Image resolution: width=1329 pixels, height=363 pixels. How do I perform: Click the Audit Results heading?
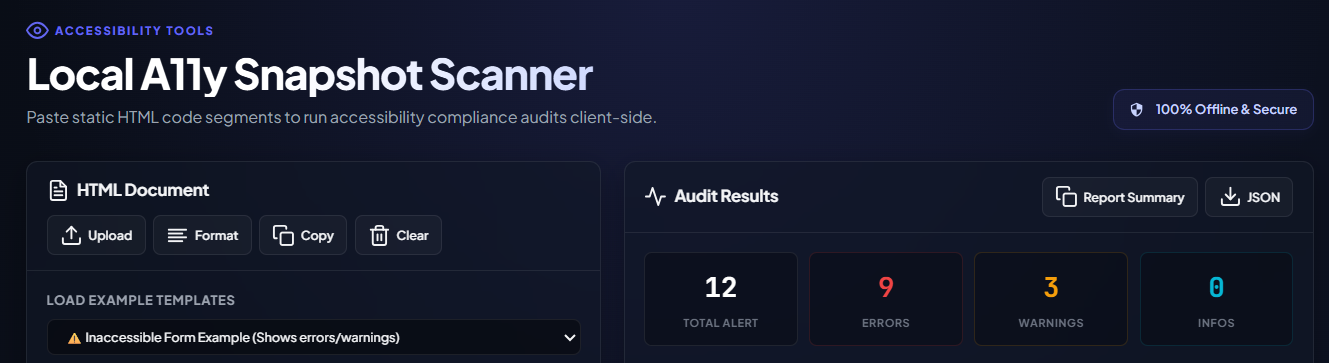pyautogui.click(x=726, y=196)
